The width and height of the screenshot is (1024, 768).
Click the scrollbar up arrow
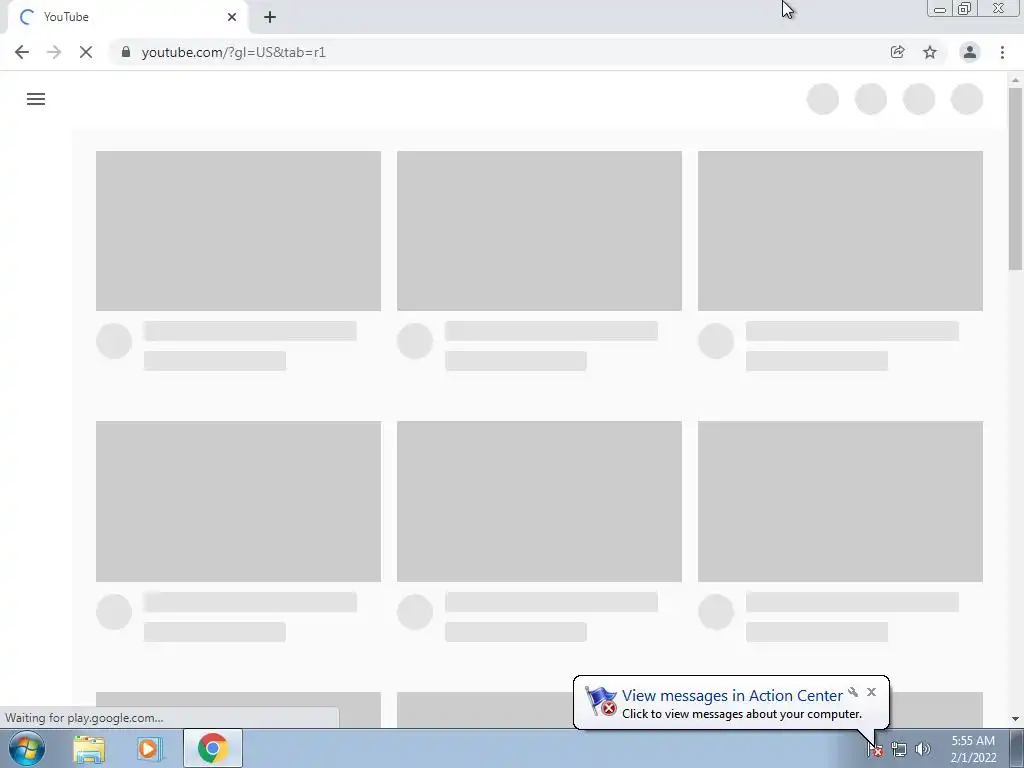click(1015, 80)
